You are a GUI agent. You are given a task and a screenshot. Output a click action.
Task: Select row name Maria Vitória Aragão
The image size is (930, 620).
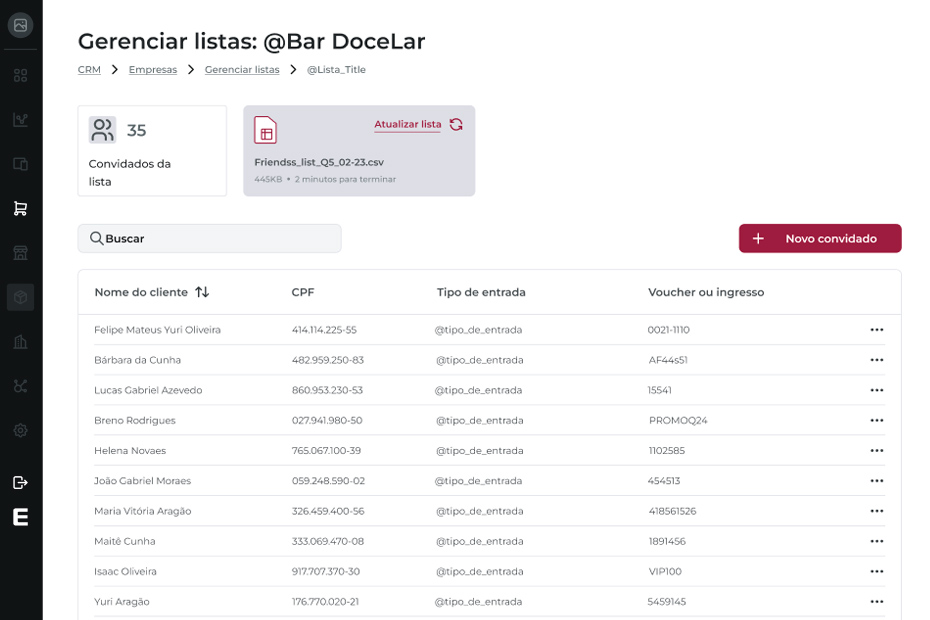142,511
